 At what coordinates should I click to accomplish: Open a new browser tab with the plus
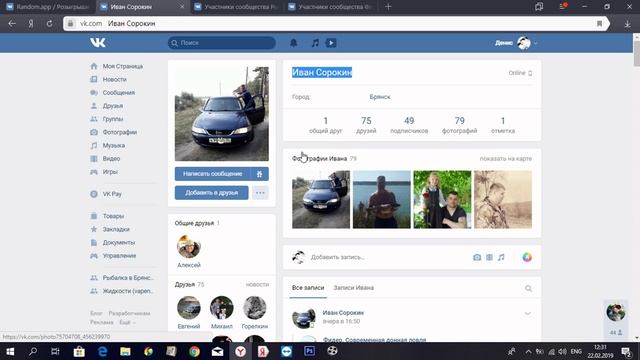pos(388,7)
